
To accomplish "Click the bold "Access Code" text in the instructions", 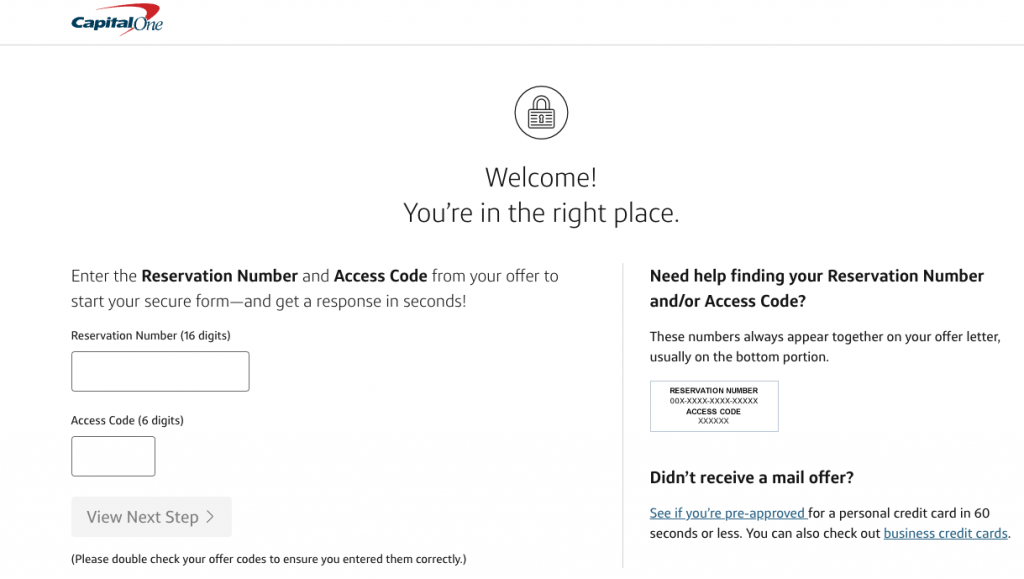I will [380, 276].
